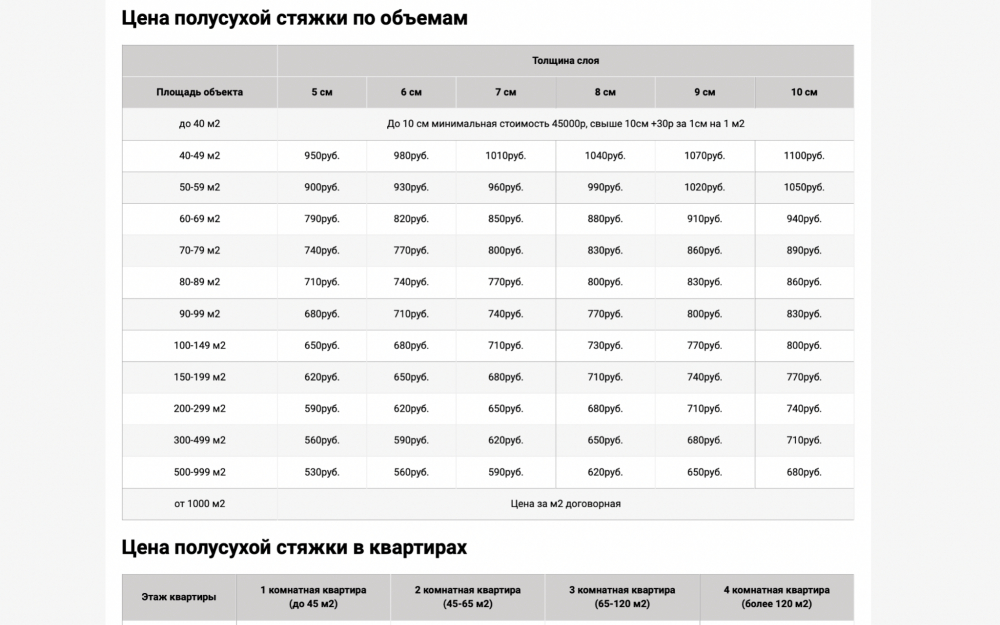Click the 1100руб. price cell
1000x625 pixels.
tap(804, 156)
